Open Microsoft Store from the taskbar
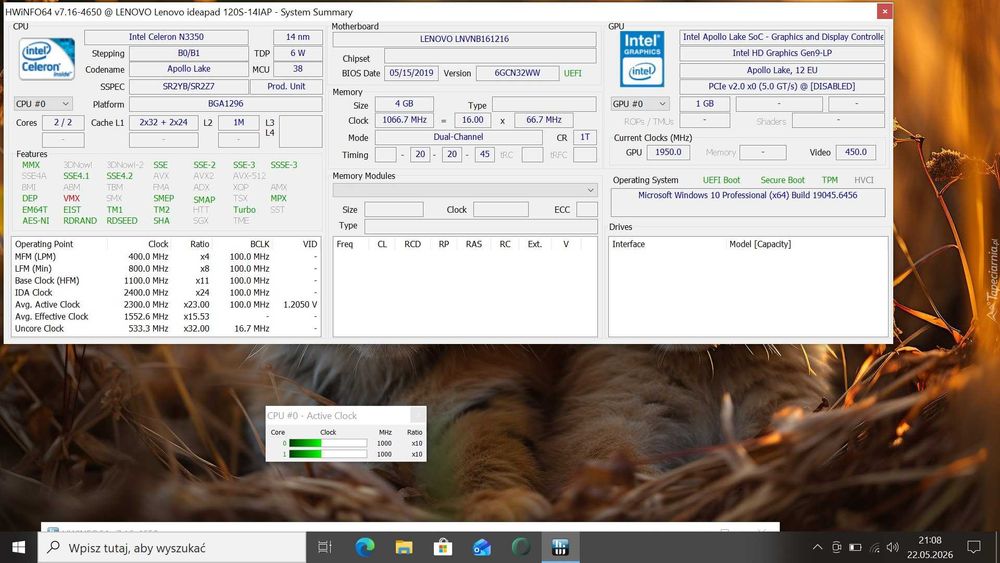 (x=443, y=547)
